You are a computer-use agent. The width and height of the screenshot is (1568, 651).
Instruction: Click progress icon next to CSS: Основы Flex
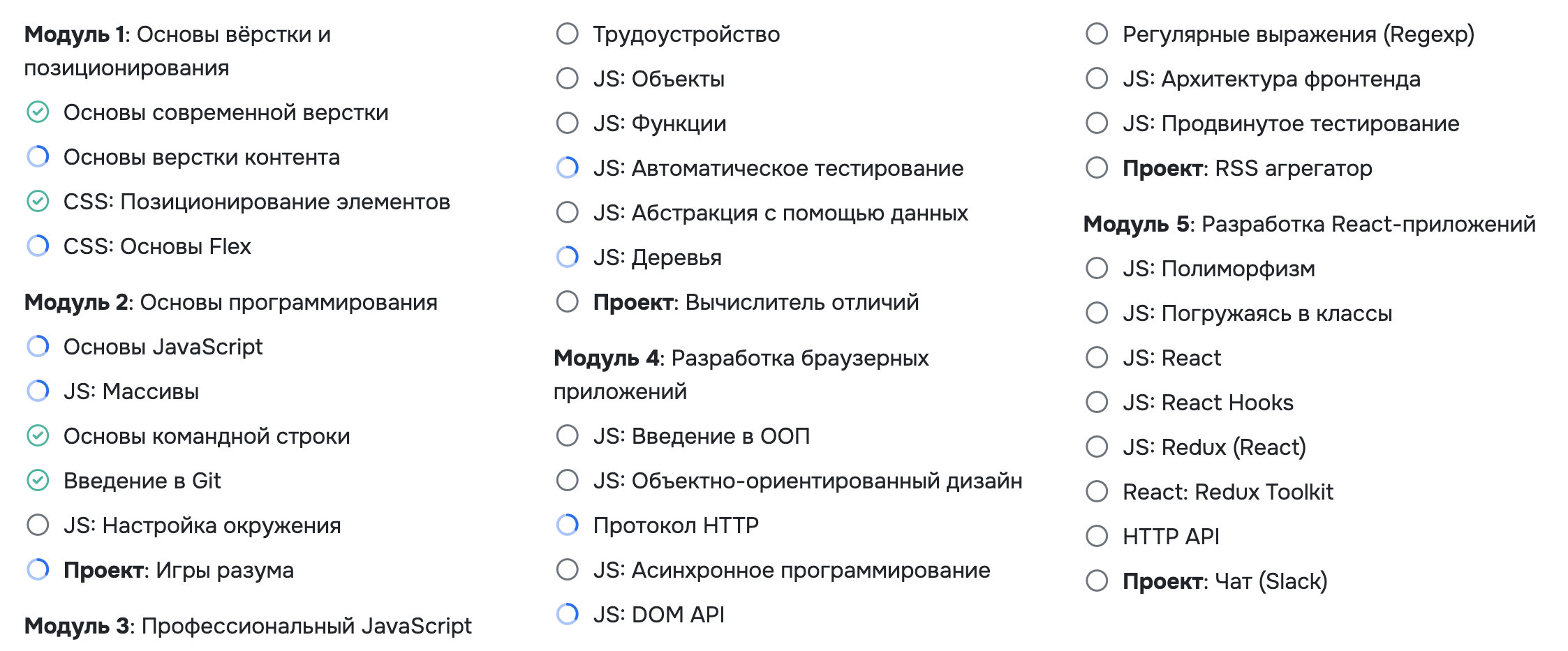point(38,246)
